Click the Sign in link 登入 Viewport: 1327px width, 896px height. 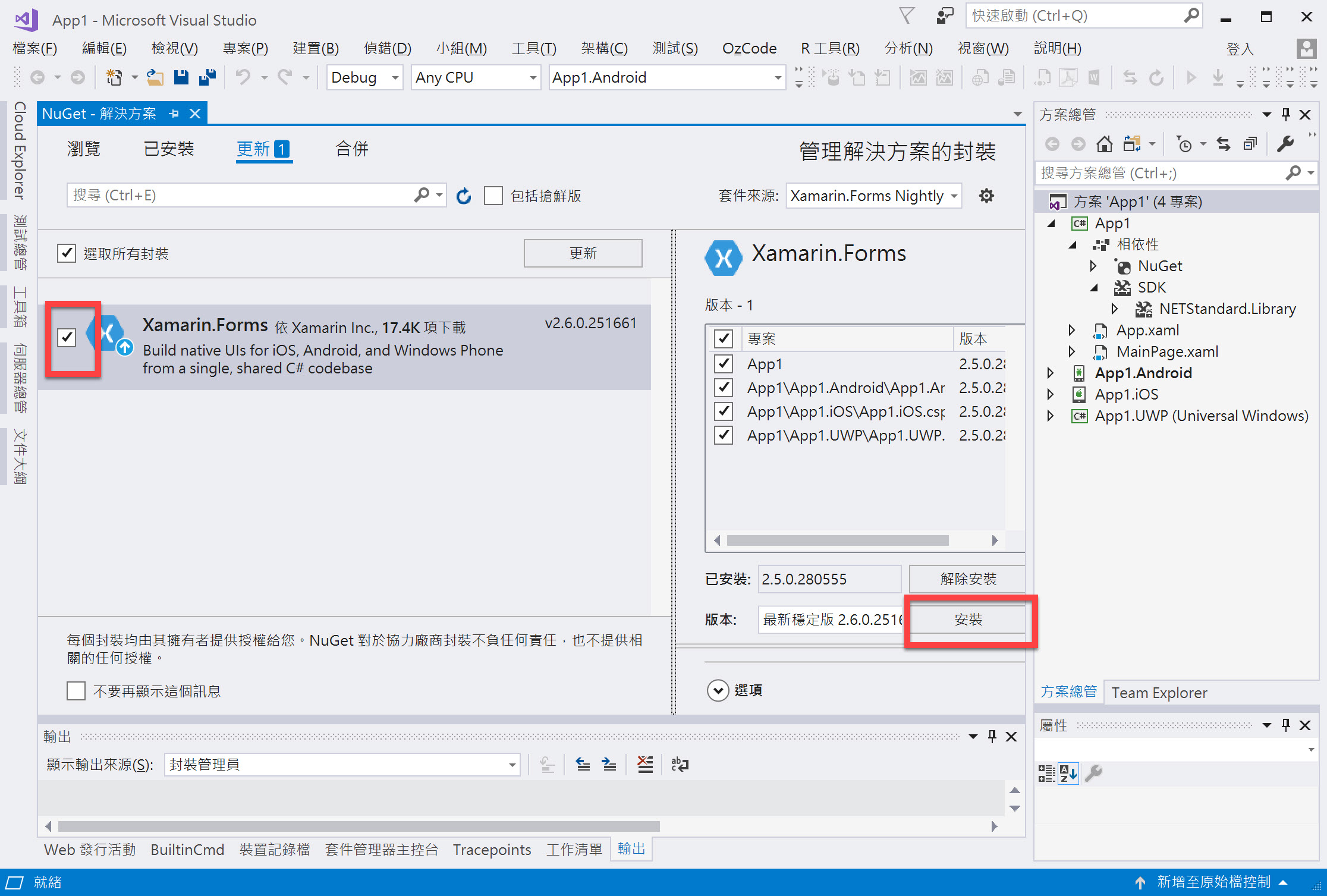pyautogui.click(x=1240, y=49)
